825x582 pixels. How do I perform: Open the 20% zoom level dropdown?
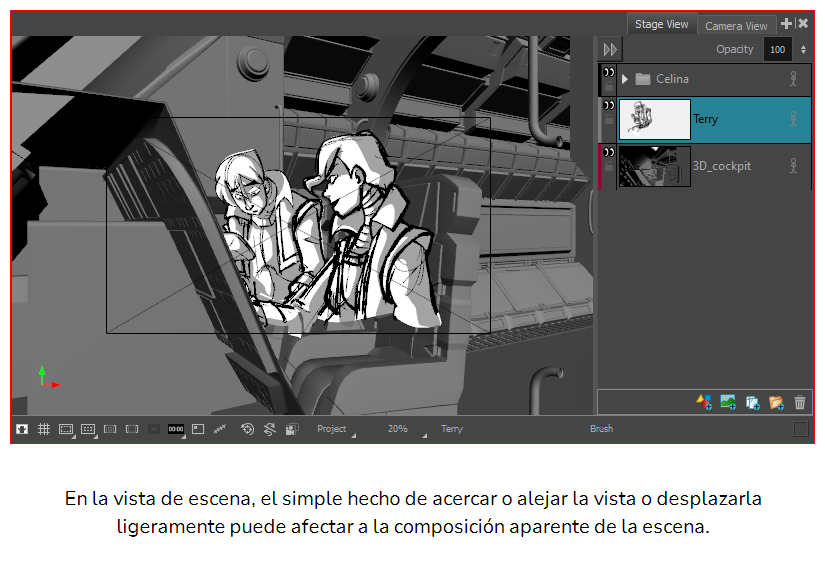tap(402, 429)
